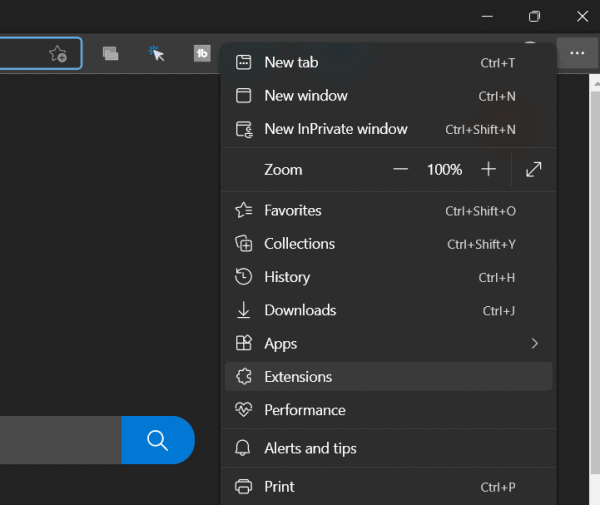The image size is (600, 505).
Task: Open a New InPrivate window
Action: click(x=388, y=129)
